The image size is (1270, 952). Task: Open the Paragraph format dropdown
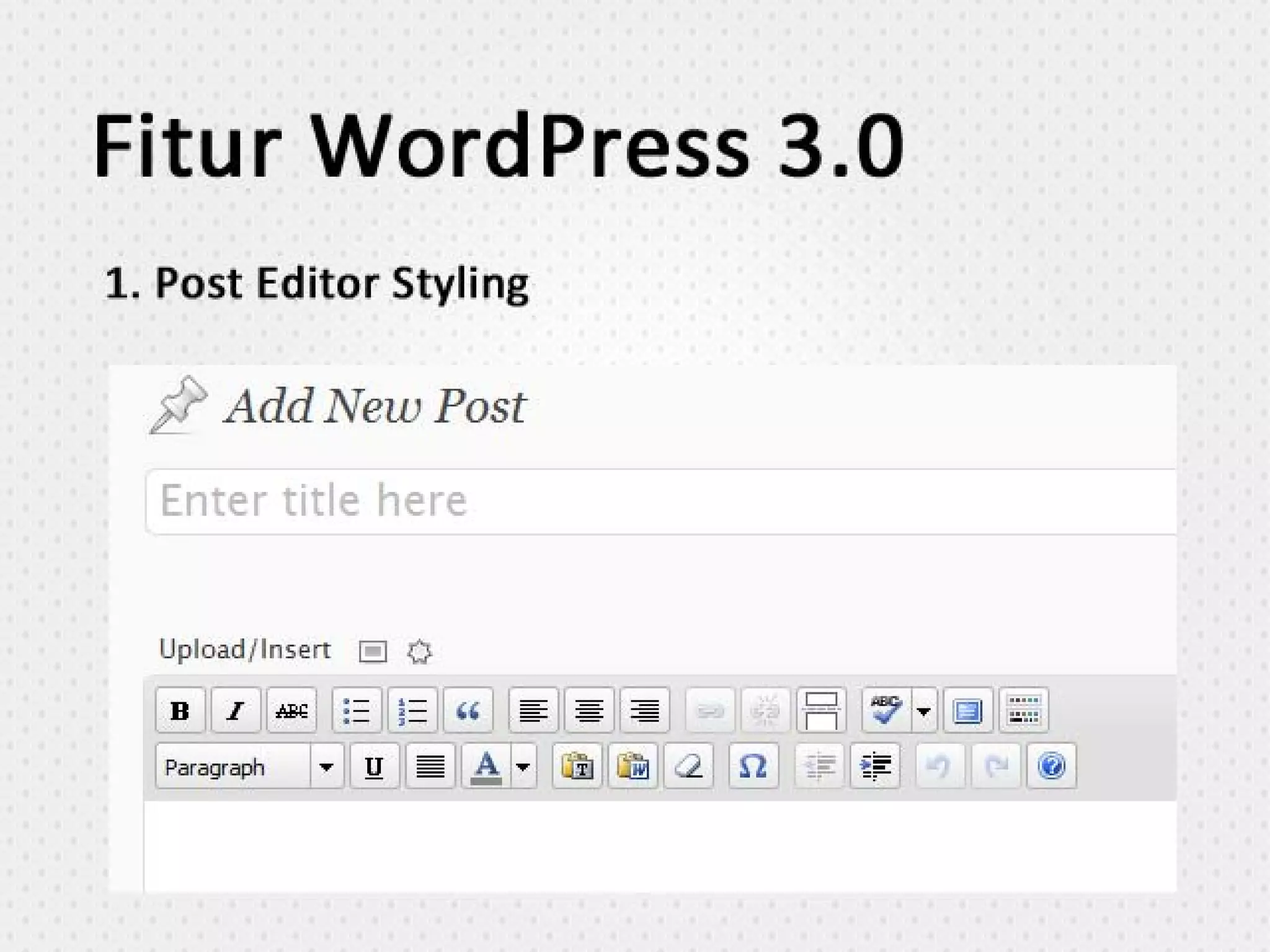(x=249, y=767)
